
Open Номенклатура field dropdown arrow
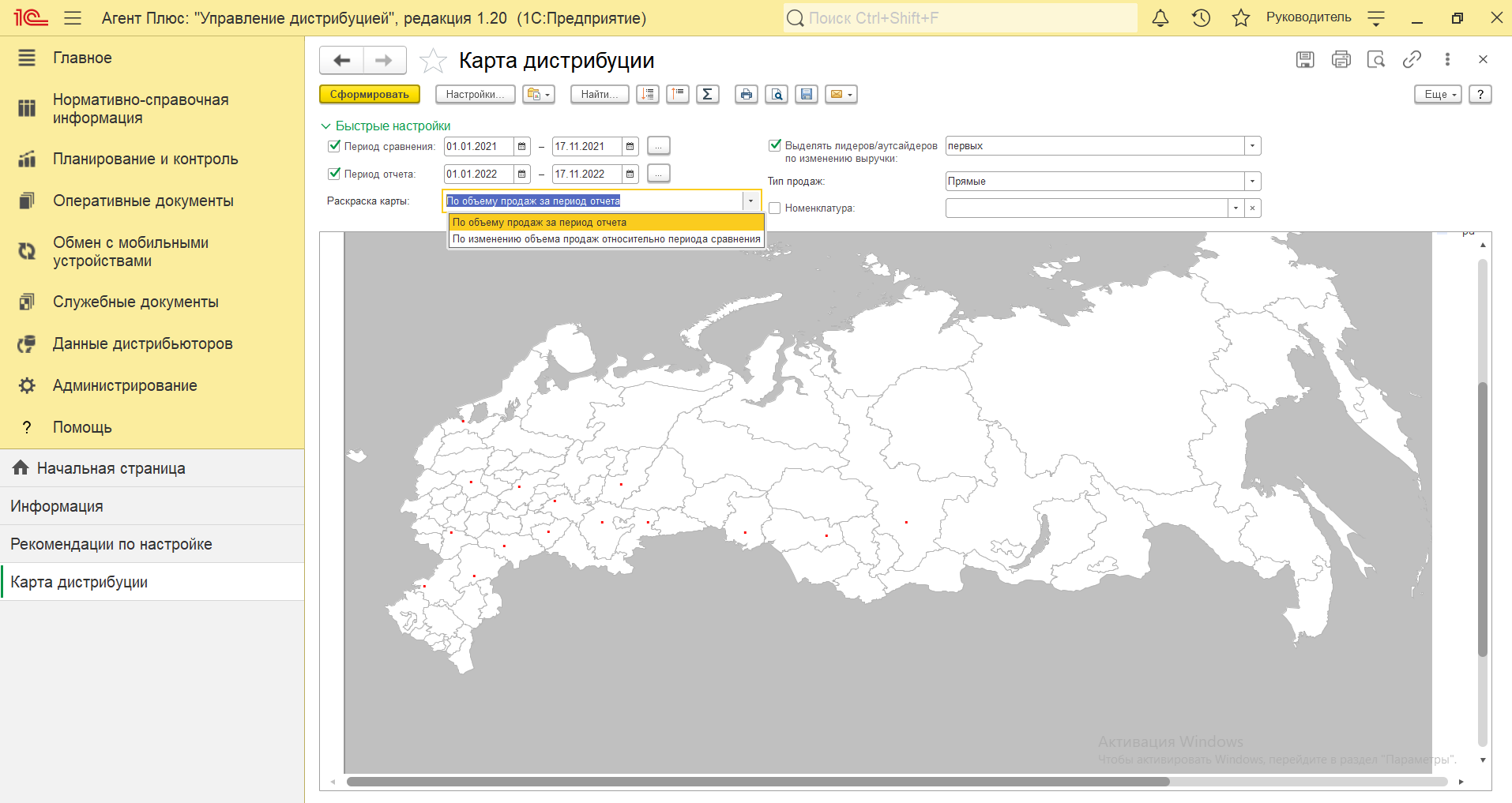(1236, 208)
